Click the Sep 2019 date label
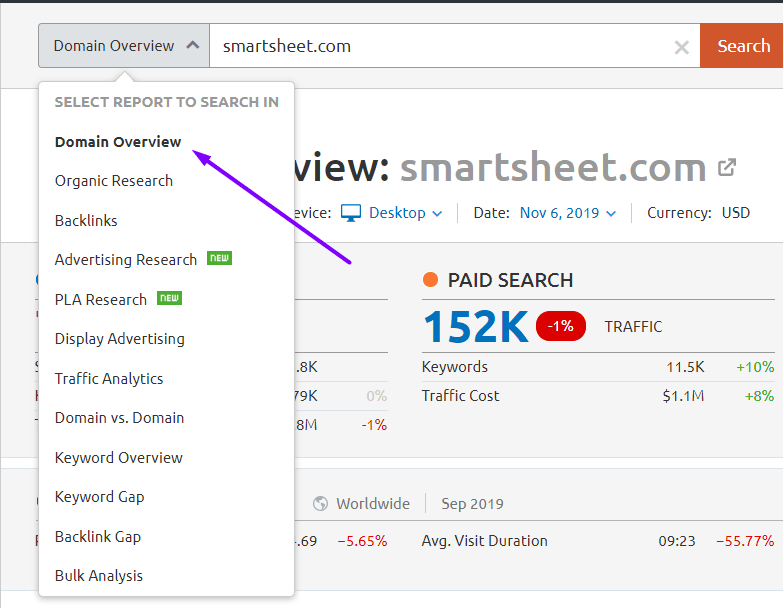Viewport: 783px width, 608px height. click(472, 504)
